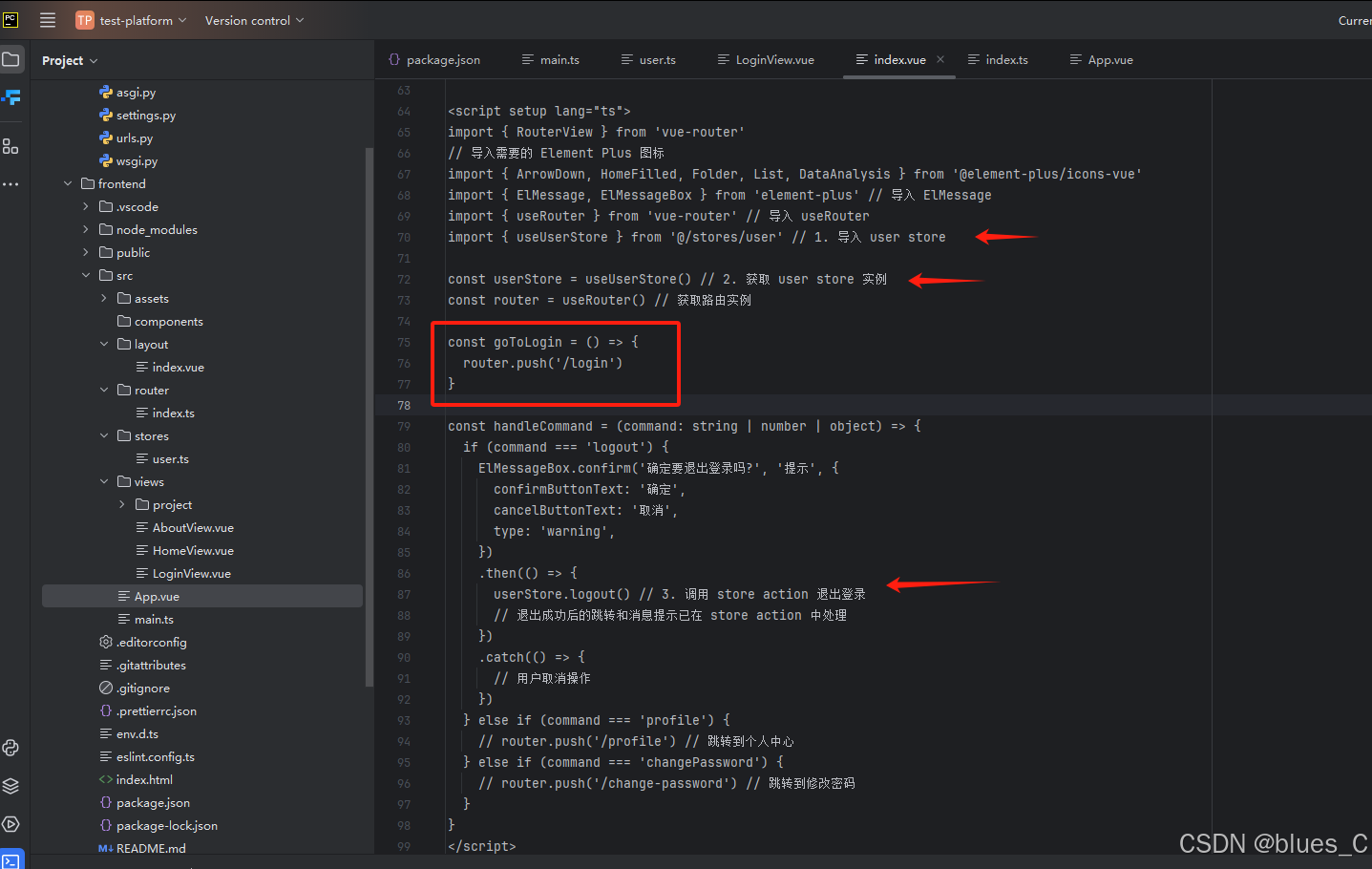
Task: Collapse the layout folder
Action: (x=104, y=344)
